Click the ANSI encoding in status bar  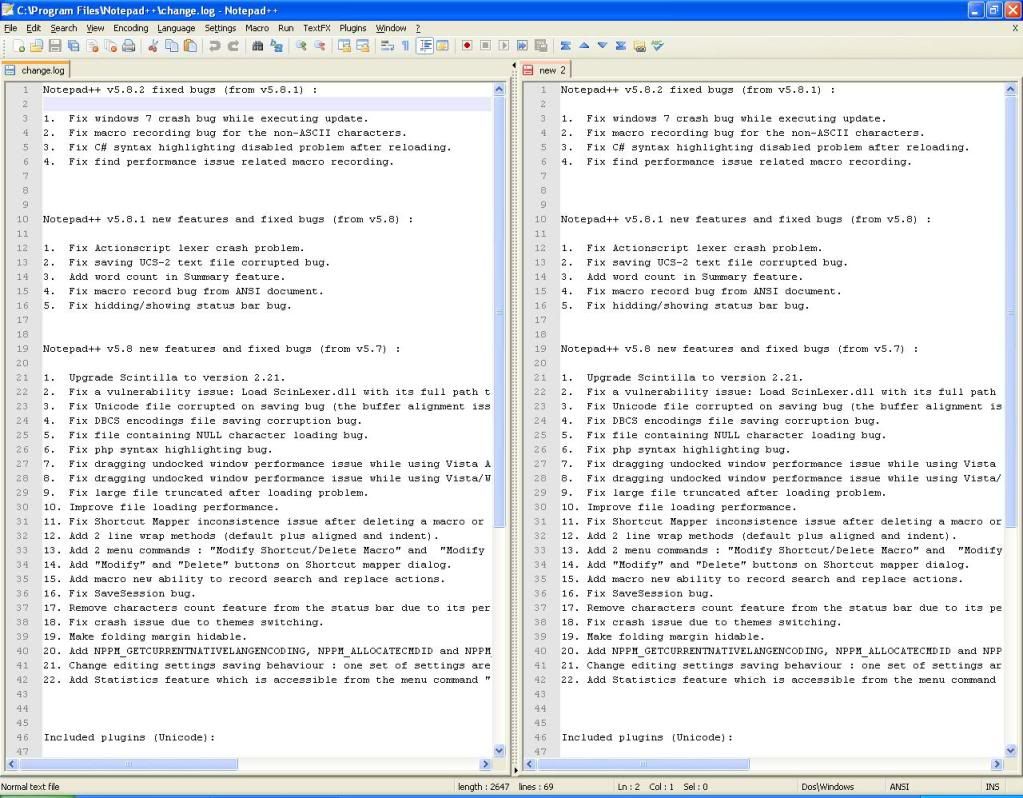tap(899, 787)
